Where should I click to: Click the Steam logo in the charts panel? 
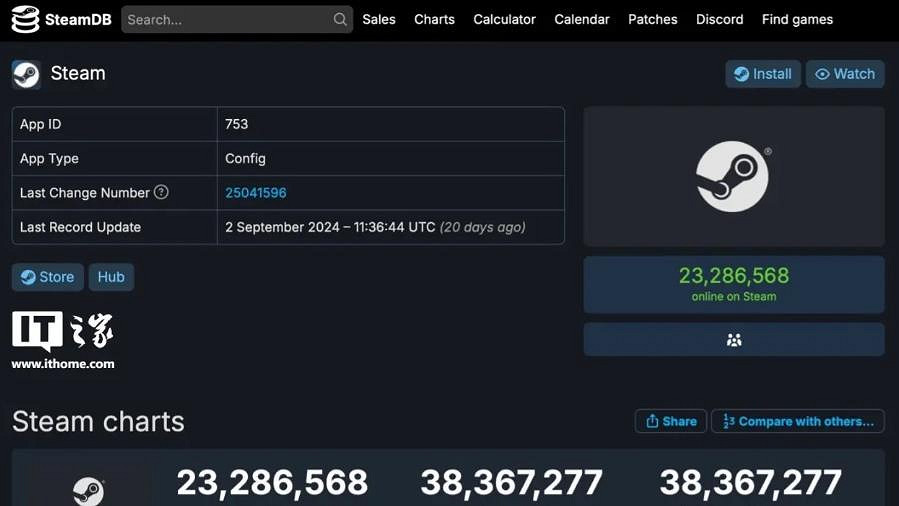tap(88, 490)
